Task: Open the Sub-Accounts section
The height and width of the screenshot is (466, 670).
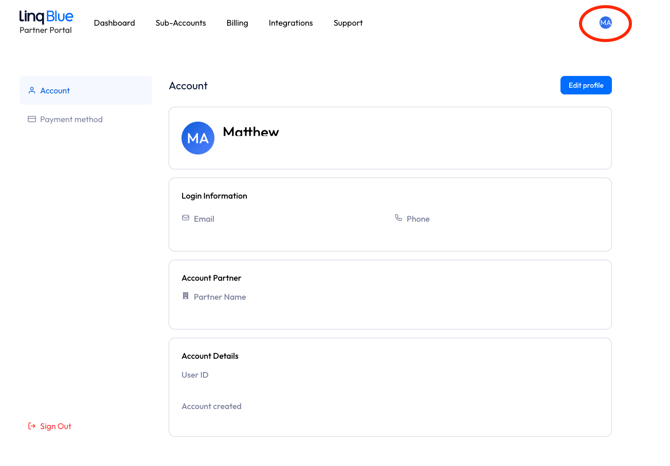Action: (x=180, y=23)
